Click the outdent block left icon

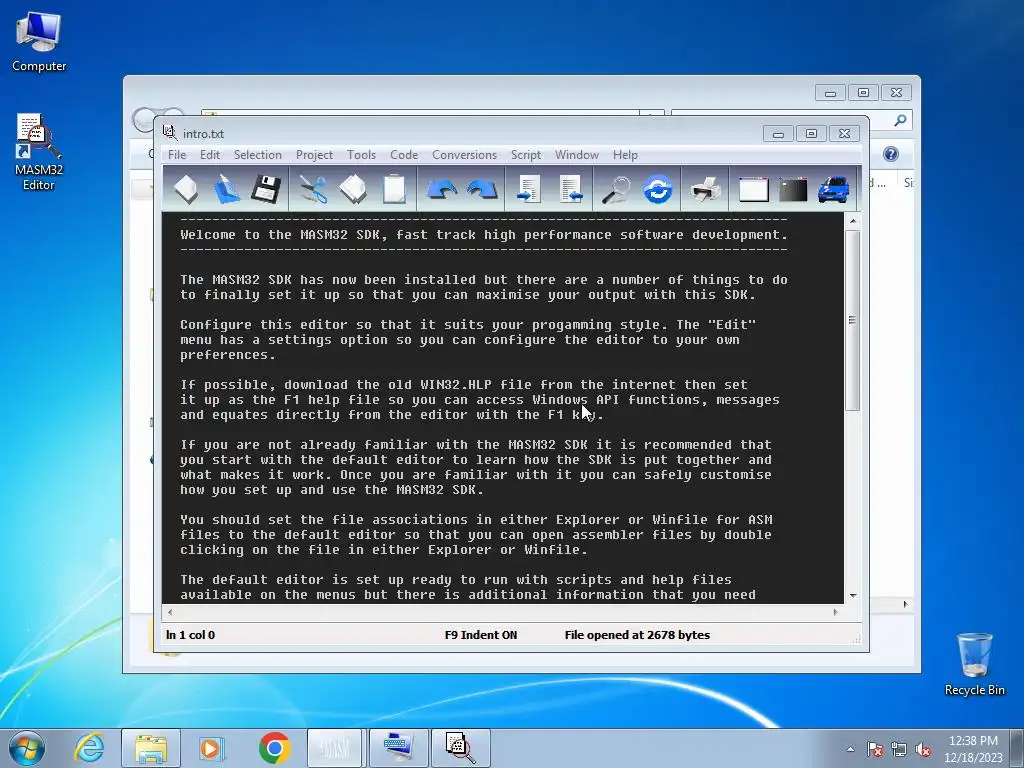pos(570,189)
